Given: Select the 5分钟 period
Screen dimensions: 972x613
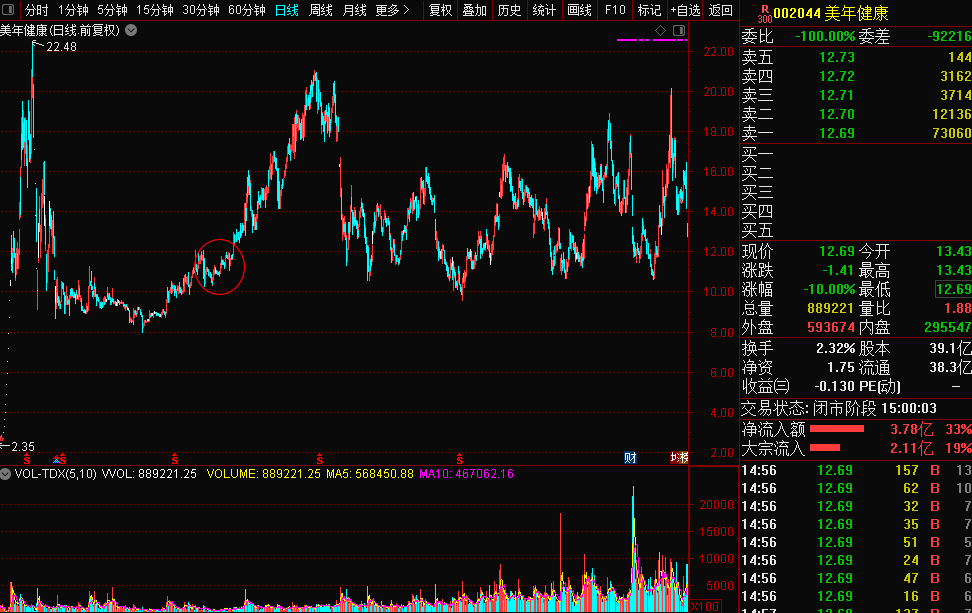Looking at the screenshot, I should [x=112, y=11].
